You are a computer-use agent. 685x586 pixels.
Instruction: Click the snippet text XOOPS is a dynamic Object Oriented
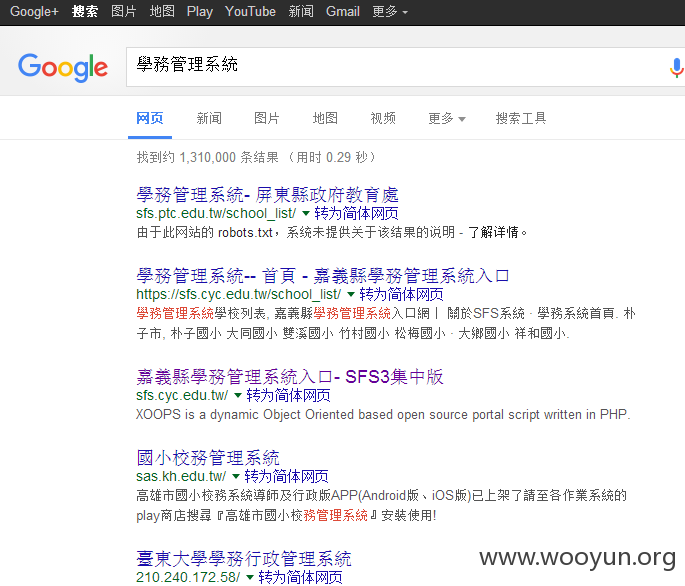coord(246,414)
